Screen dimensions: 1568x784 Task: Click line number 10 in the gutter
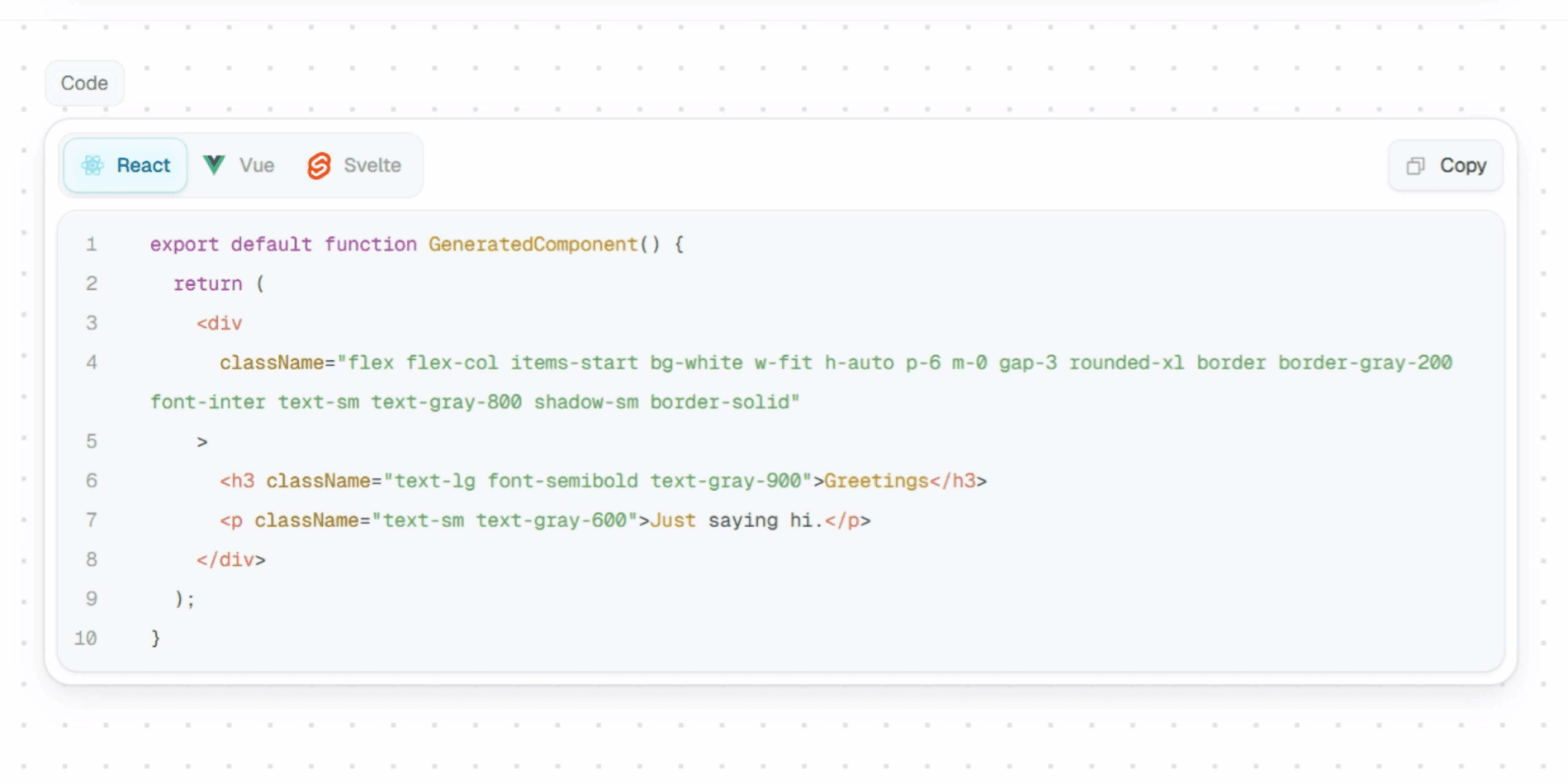tap(86, 639)
